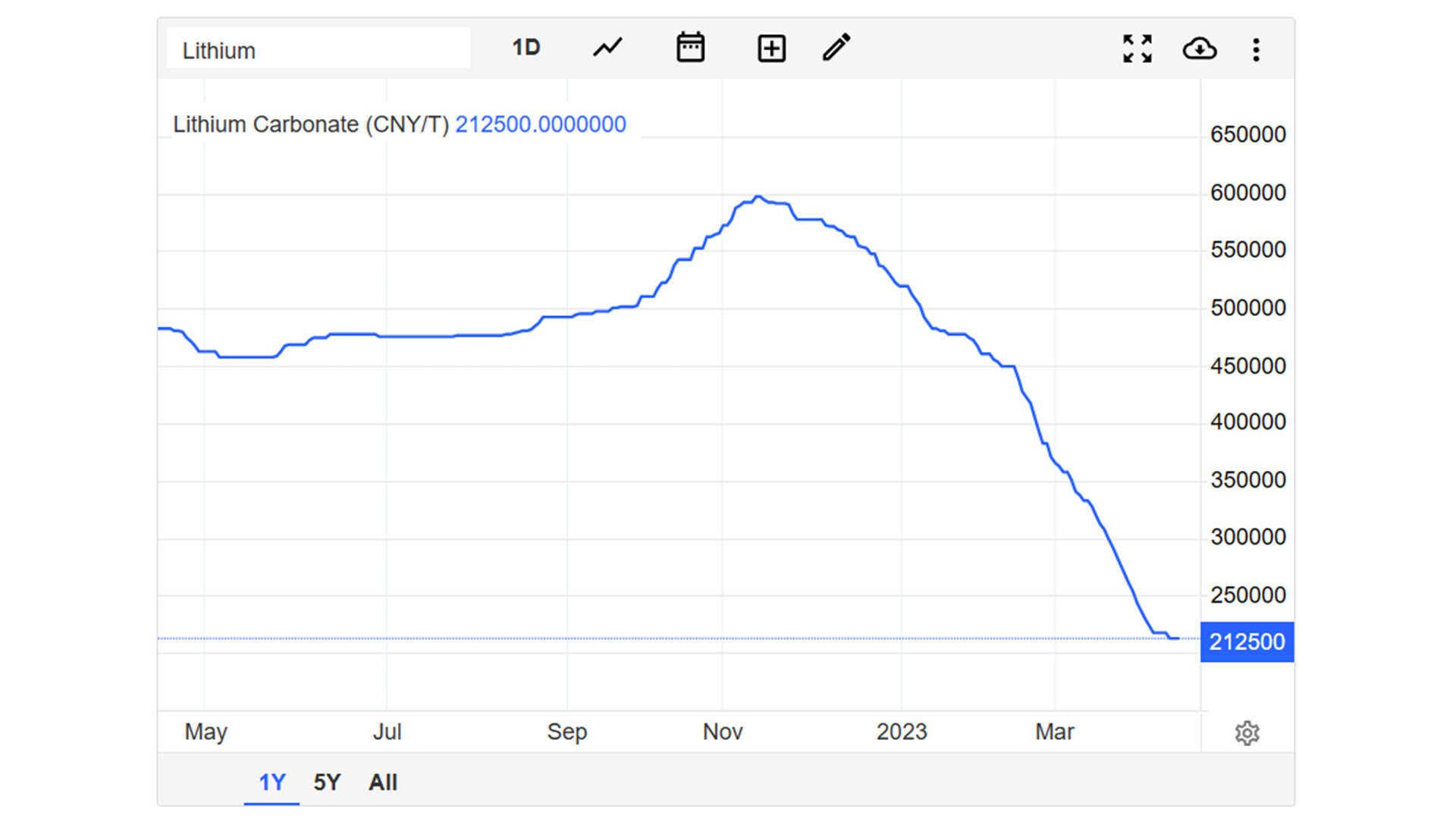The width and height of the screenshot is (1456, 819).
Task: Click the blue 212500 current price label
Action: coord(1247,642)
